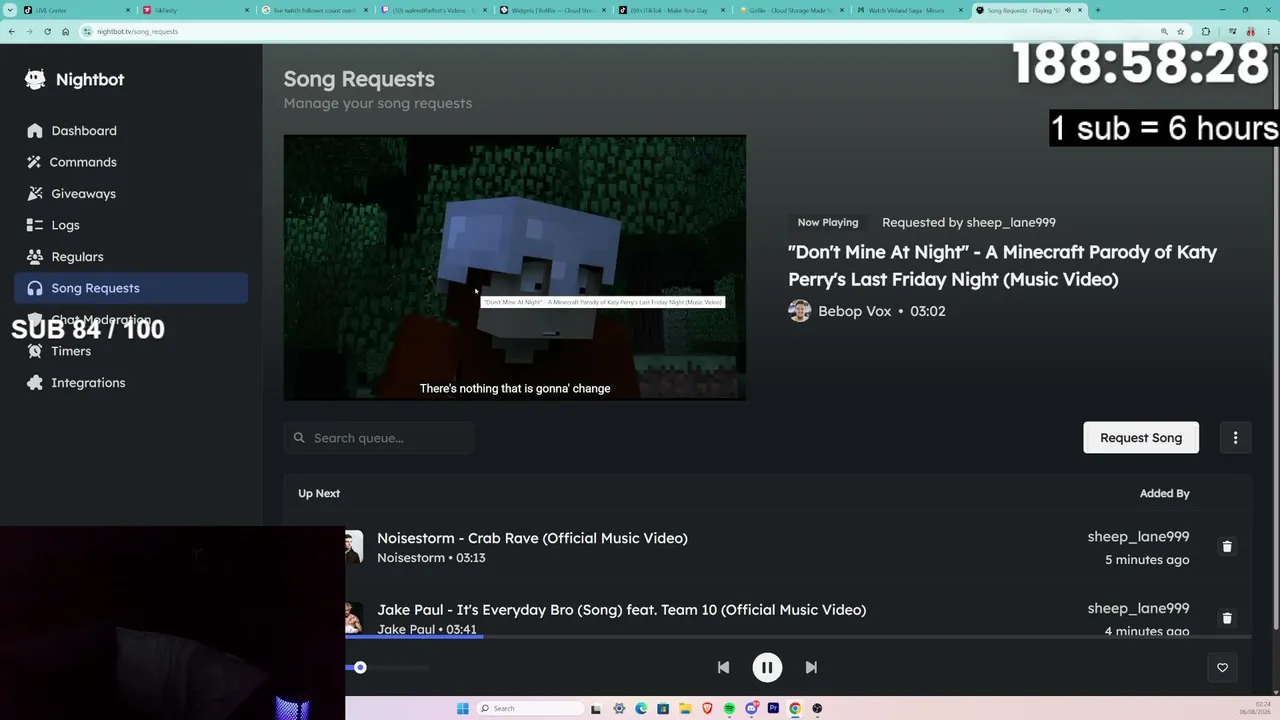Bookmark this page with the star icon
Viewport: 1280px width, 720px height.
coord(1181,31)
